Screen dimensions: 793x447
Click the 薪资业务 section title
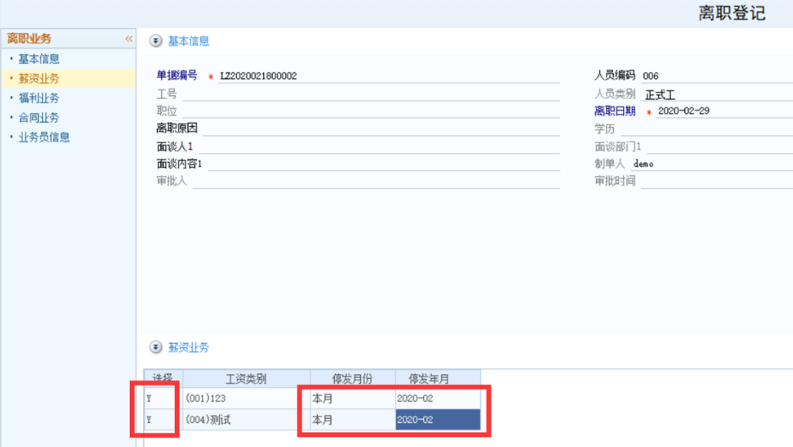[x=189, y=347]
